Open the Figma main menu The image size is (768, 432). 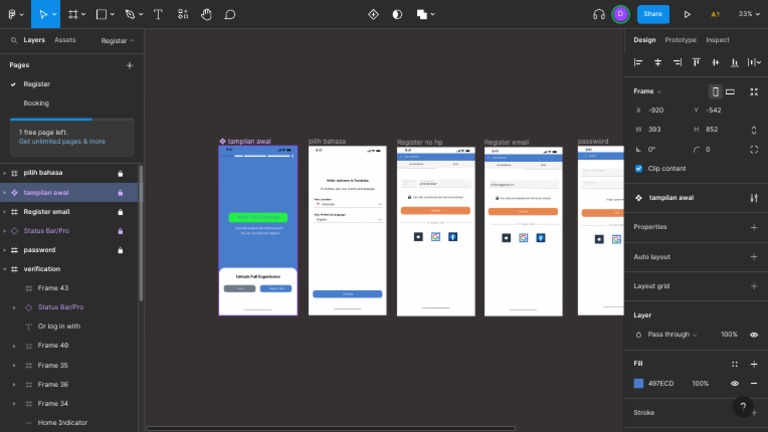coord(14,14)
